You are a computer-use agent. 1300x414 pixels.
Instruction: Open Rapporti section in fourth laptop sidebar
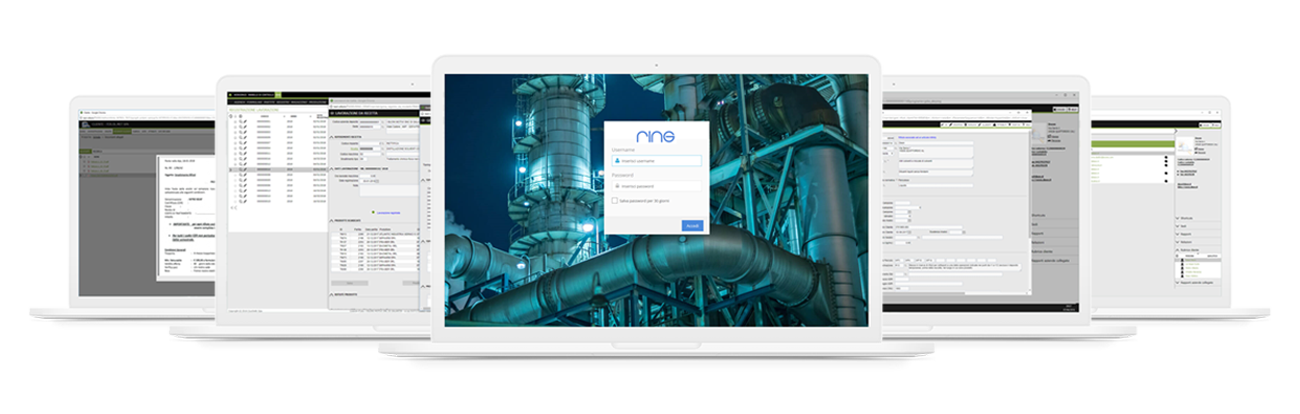(x=1054, y=233)
